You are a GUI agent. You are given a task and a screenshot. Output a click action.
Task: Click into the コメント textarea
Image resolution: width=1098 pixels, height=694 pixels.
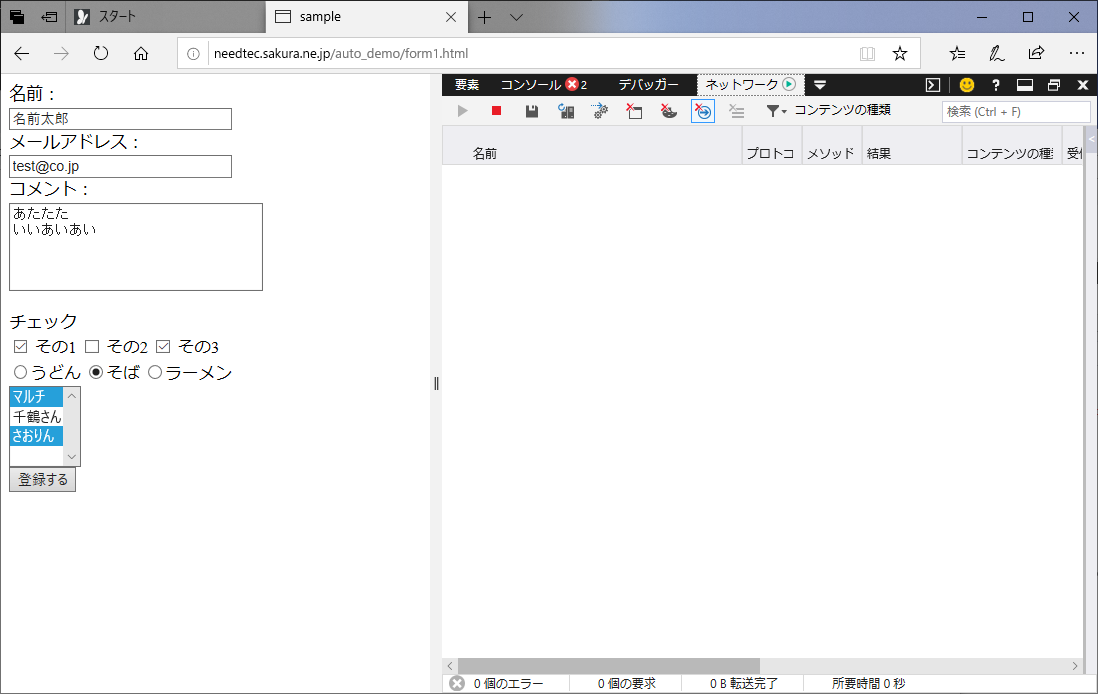[136, 247]
